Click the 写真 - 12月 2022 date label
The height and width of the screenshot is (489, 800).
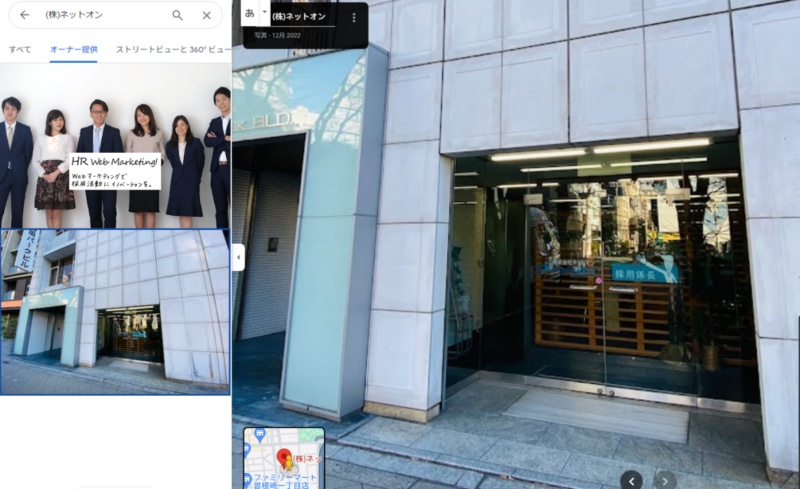[x=278, y=36]
